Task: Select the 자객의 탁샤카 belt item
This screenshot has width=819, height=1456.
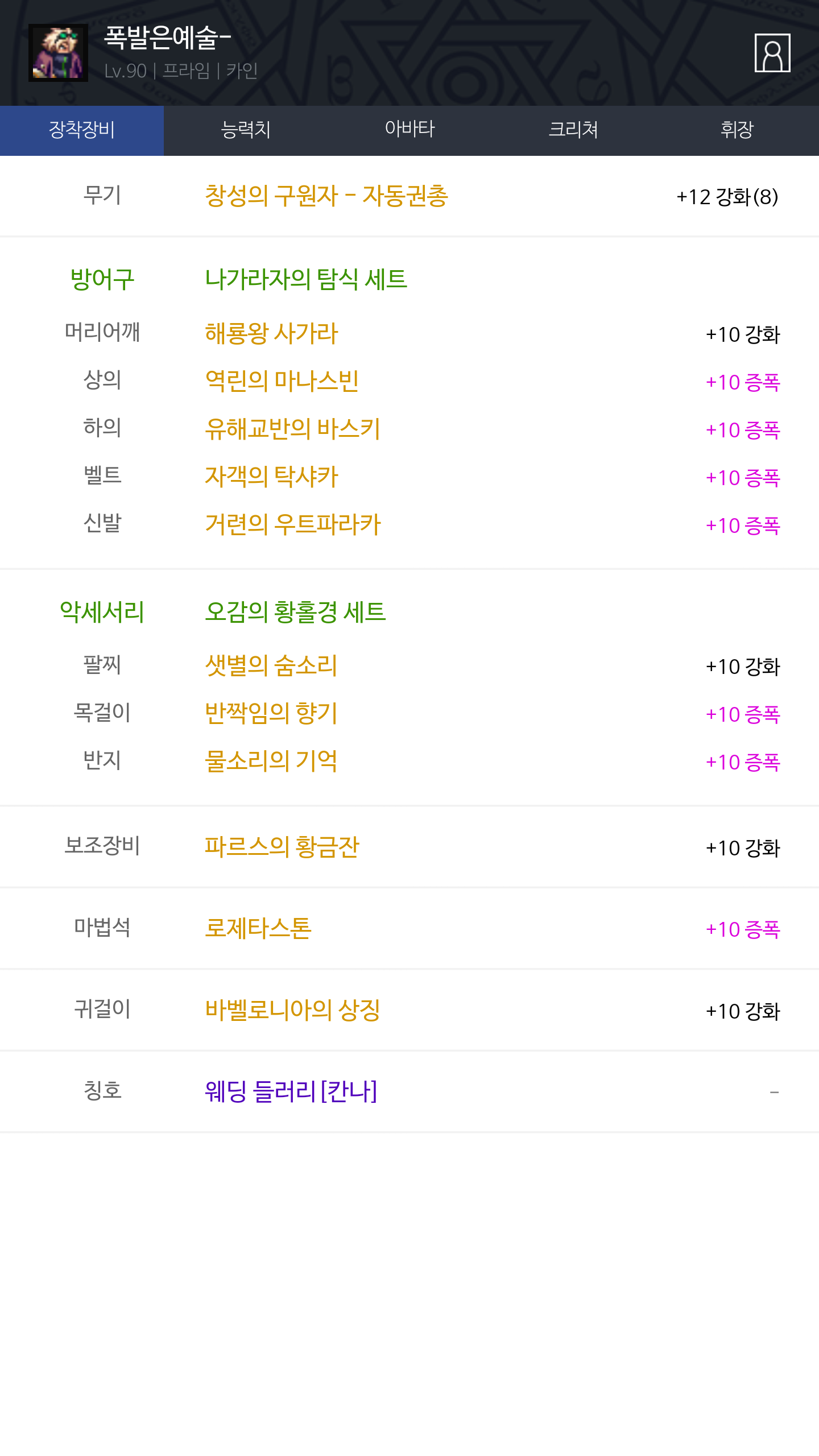Action: pos(271,477)
